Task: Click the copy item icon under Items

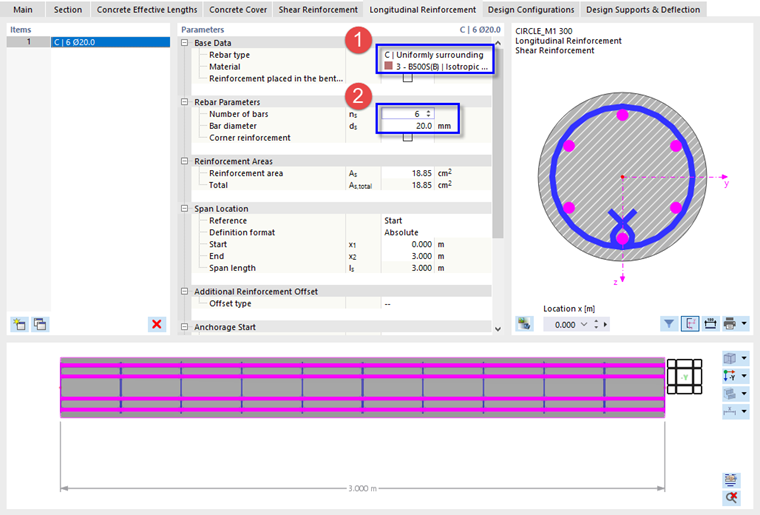Action: (40, 324)
